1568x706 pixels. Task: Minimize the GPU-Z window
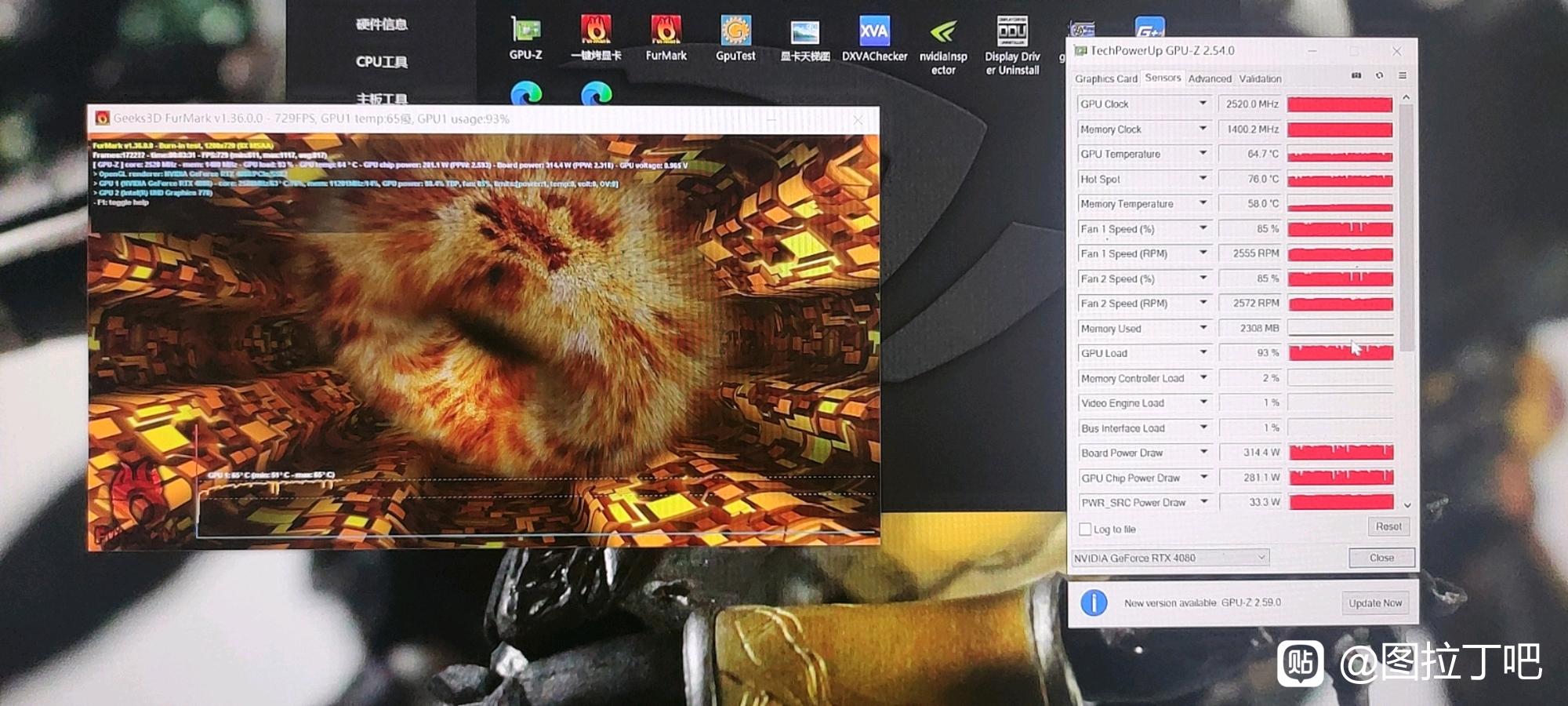tap(1312, 51)
